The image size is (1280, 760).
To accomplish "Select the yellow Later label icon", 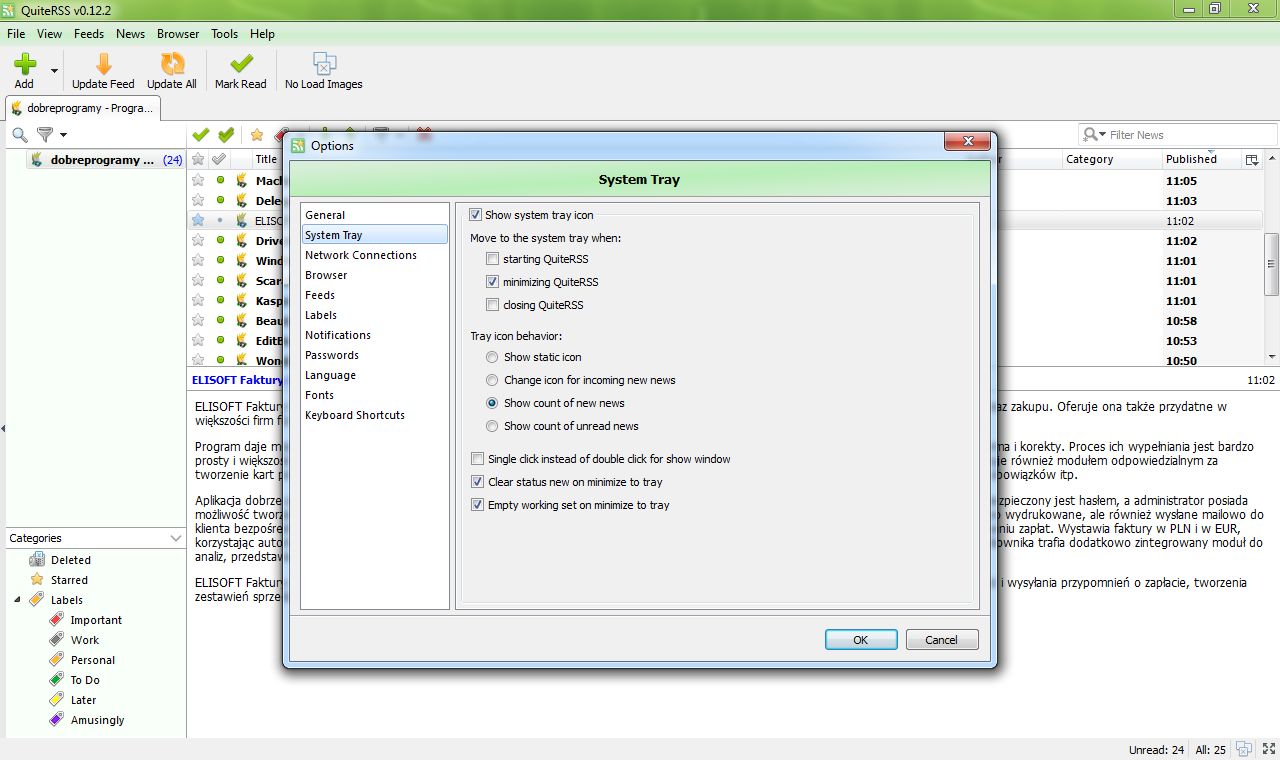I will tap(57, 700).
